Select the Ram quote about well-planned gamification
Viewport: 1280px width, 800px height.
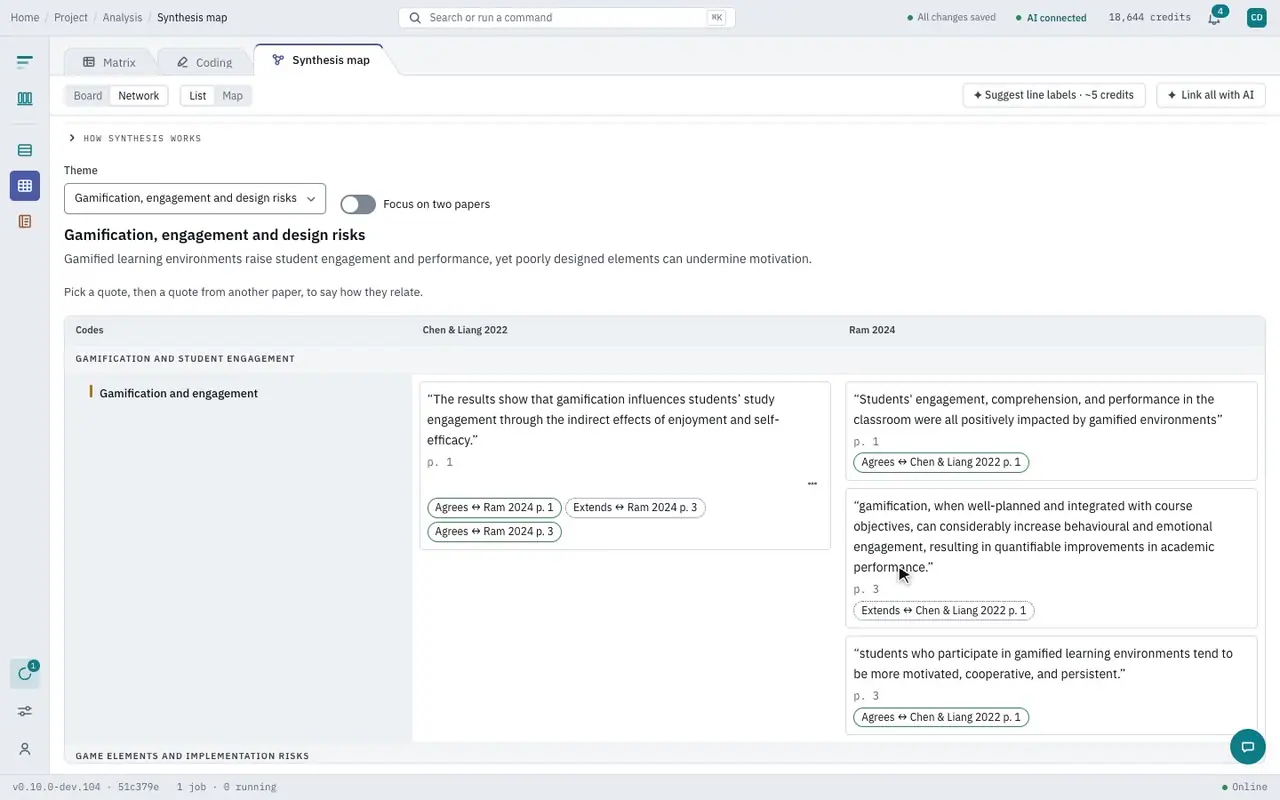1051,558
